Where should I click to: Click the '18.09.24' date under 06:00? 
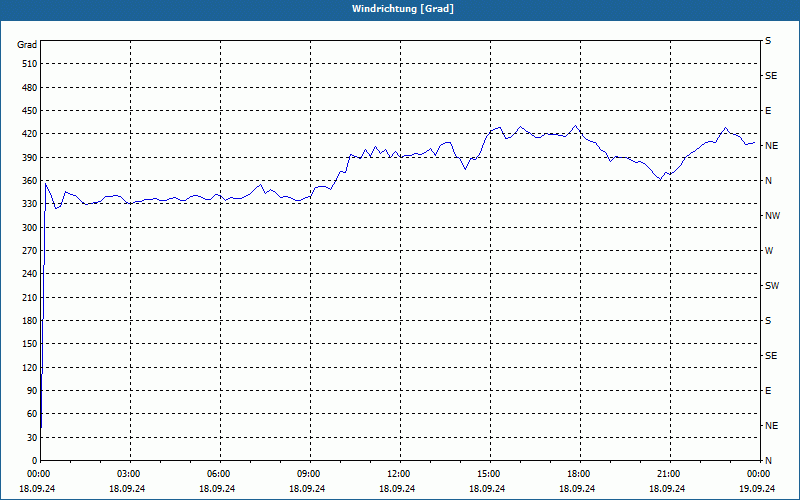(x=217, y=489)
